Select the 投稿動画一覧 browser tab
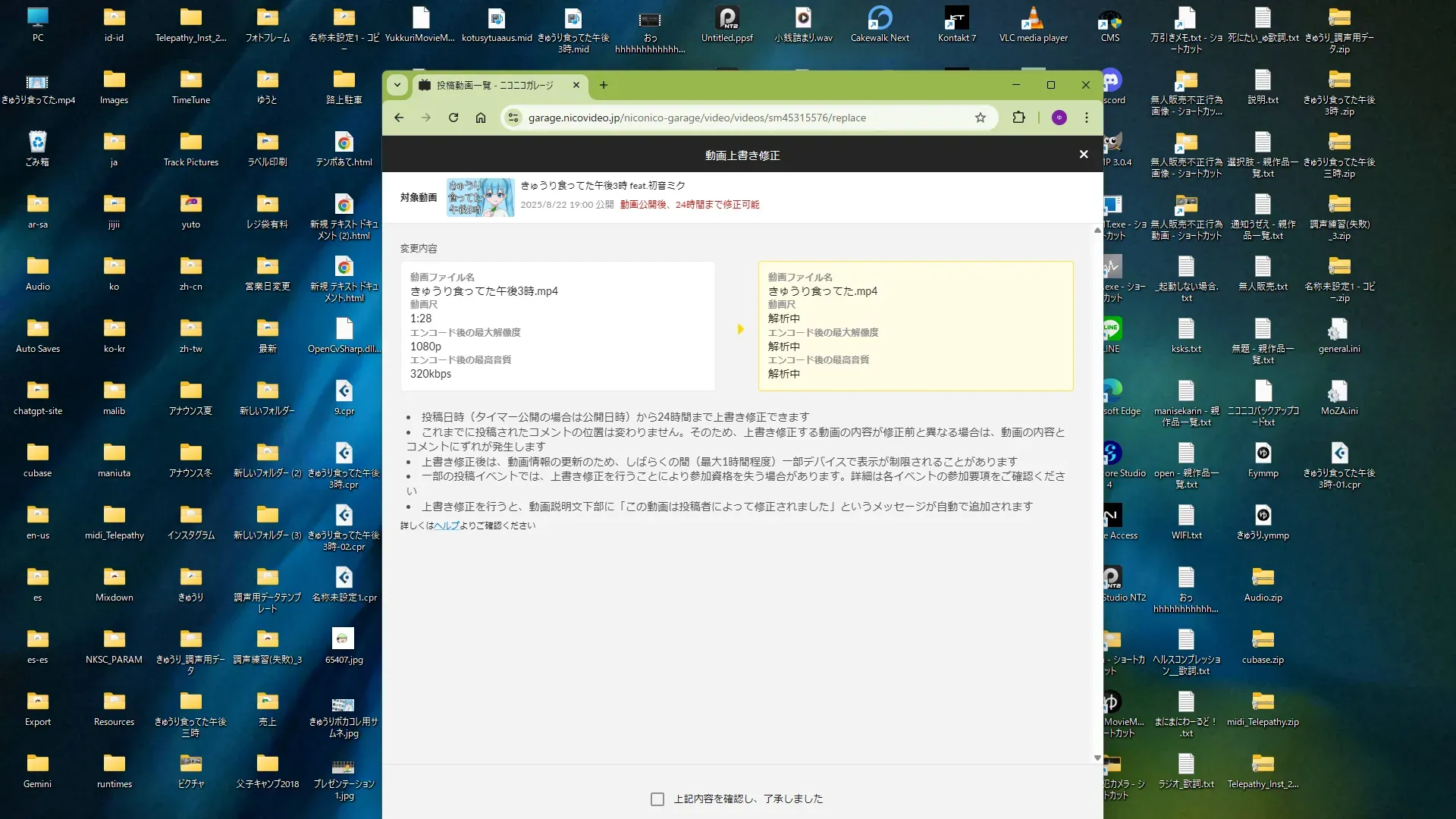Screen dimensions: 1456x819 pos(494,85)
